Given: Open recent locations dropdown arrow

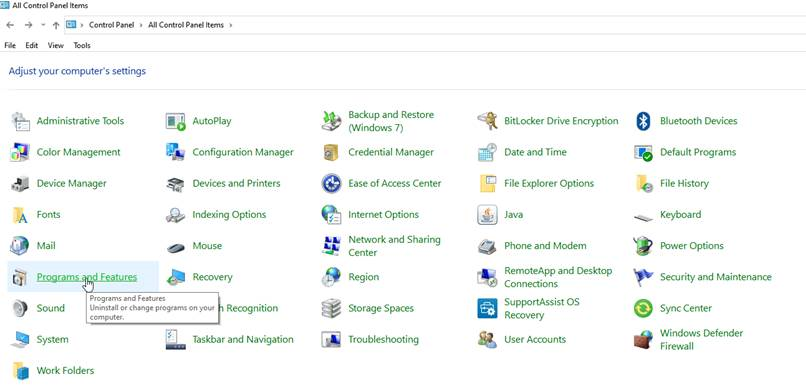Looking at the screenshot, I should (43, 25).
